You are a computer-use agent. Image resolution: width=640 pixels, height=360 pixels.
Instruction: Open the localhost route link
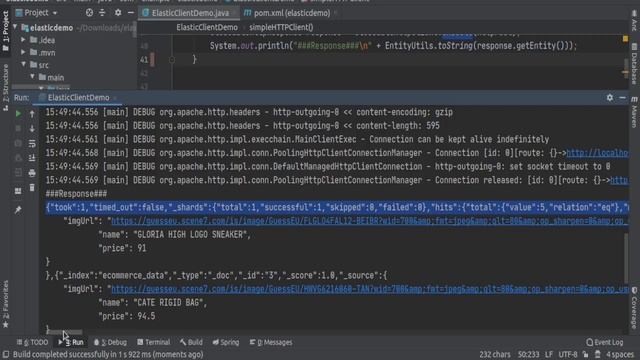click(x=597, y=153)
